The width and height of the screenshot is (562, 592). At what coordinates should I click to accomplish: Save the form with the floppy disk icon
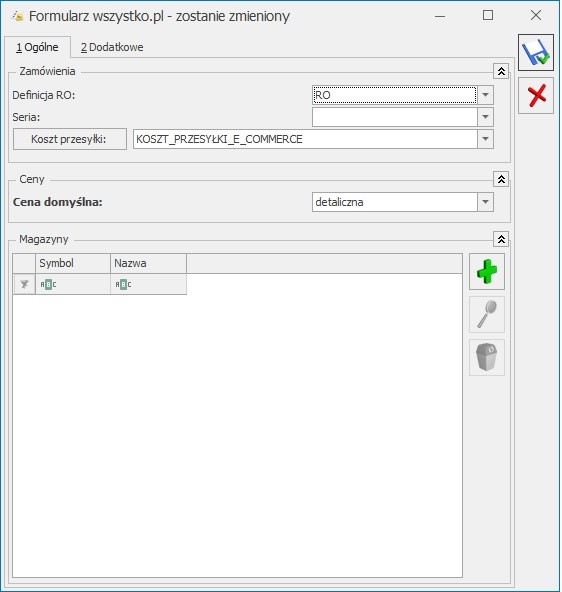536,52
